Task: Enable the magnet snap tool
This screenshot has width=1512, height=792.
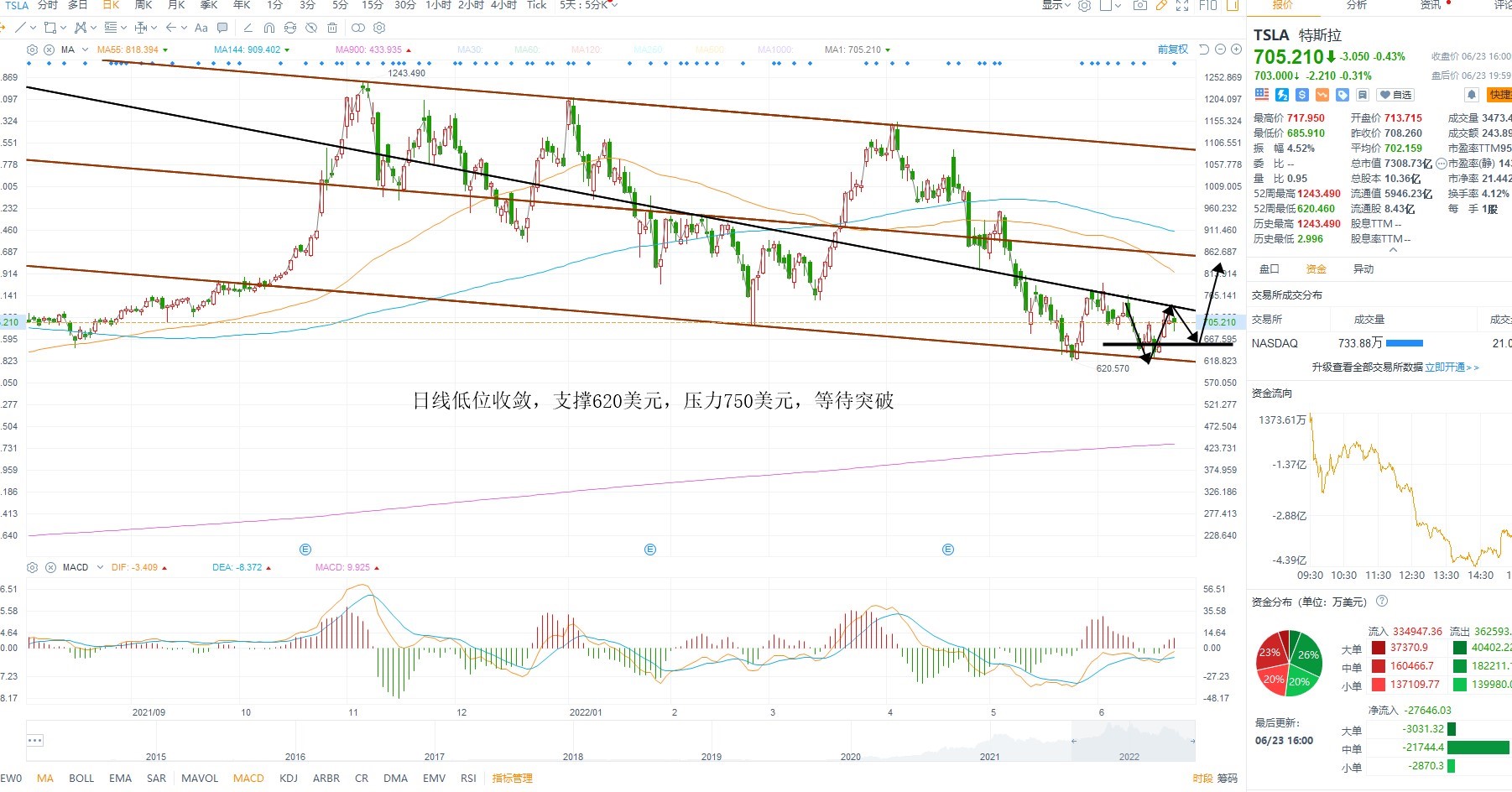Action: coord(269,28)
